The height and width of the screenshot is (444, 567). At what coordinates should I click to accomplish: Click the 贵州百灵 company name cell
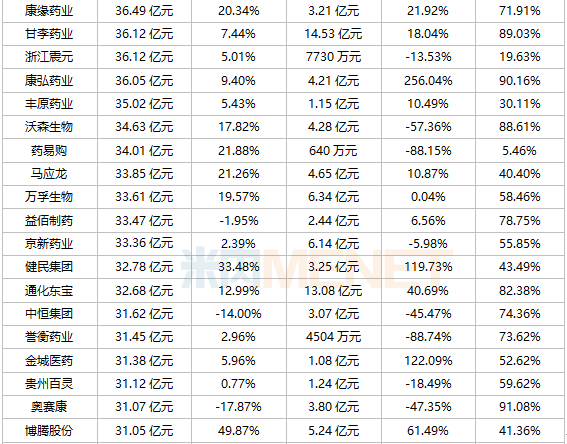[49, 384]
